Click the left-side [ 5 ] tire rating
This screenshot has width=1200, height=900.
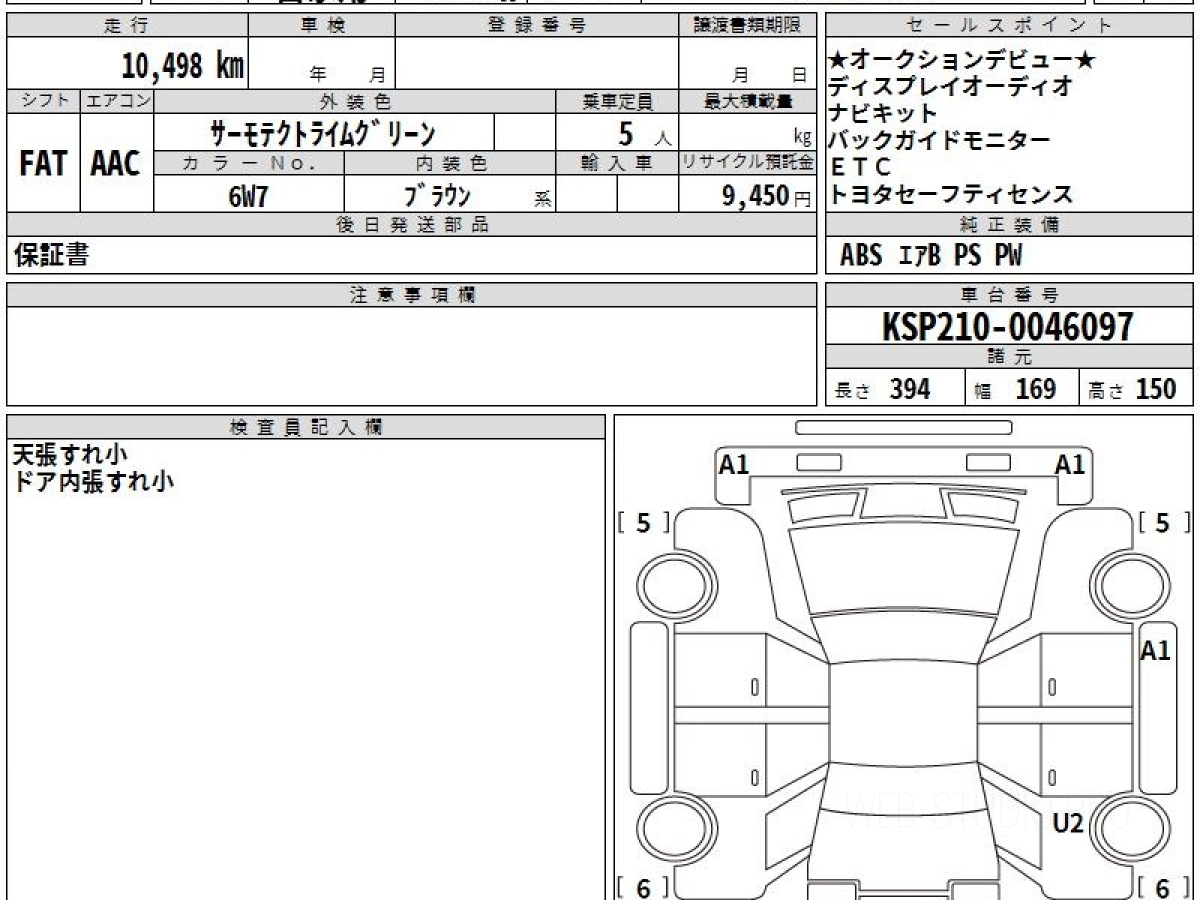point(643,522)
